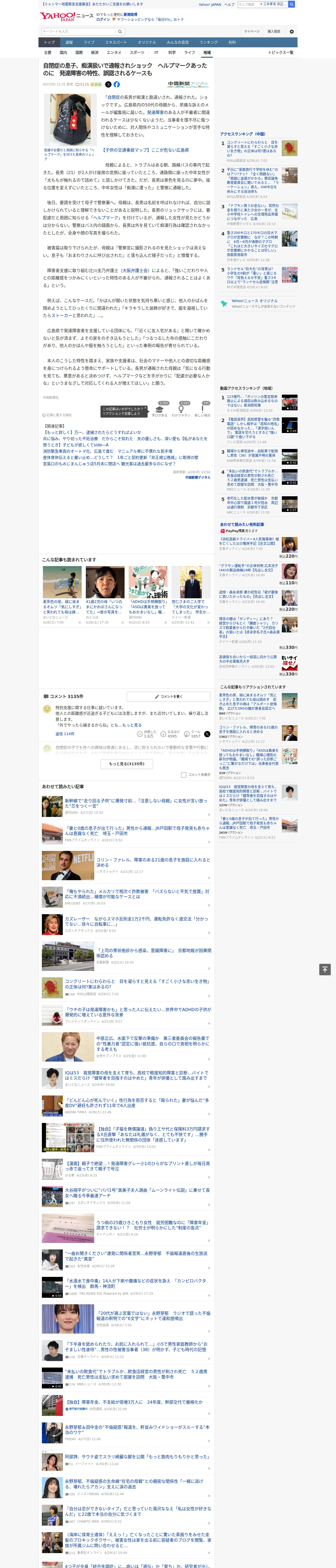Click the 新しい視点 reaction icon
The width and height of the screenshot is (336, 1568).
click(203, 410)
